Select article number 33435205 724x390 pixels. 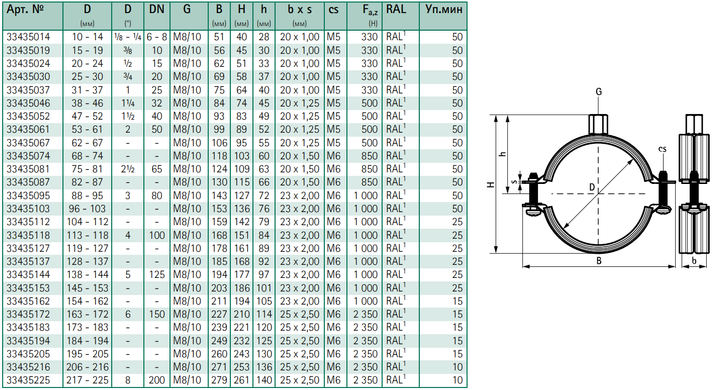[x=28, y=354]
